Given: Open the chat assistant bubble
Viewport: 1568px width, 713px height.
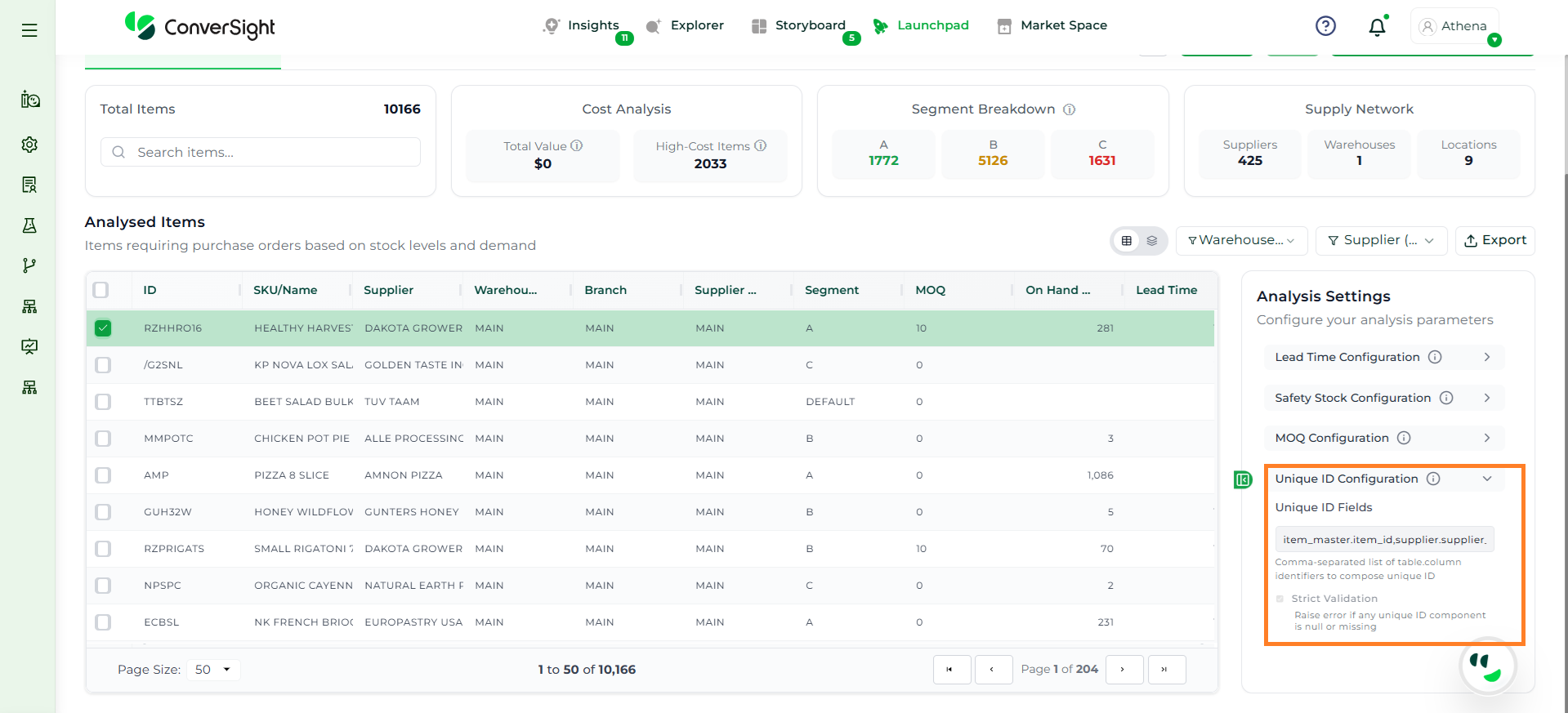Looking at the screenshot, I should tap(1487, 666).
